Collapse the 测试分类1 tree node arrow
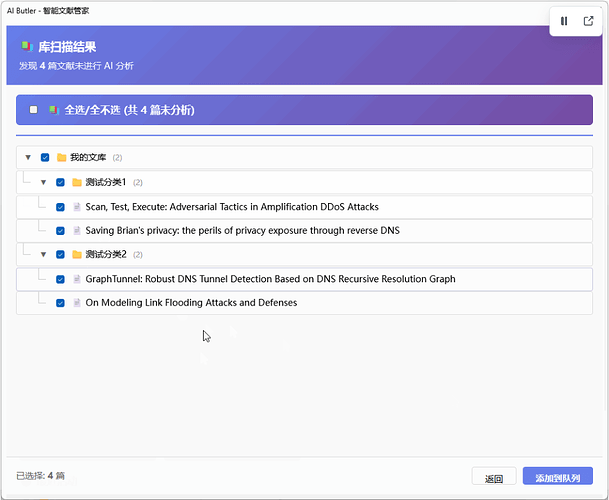The image size is (609, 500). click(44, 182)
